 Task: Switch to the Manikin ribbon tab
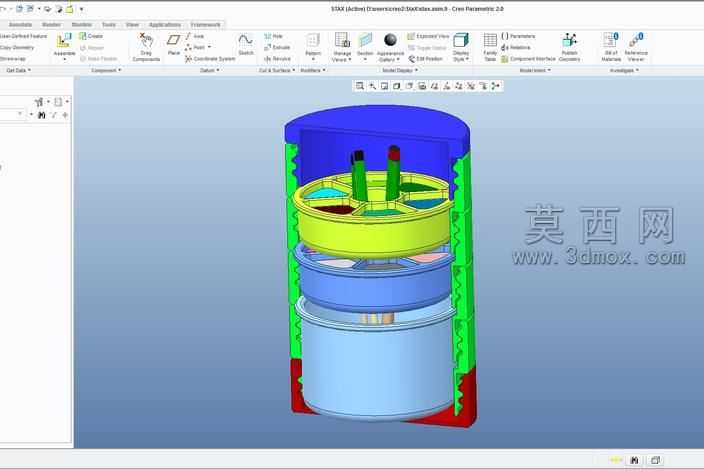82,25
